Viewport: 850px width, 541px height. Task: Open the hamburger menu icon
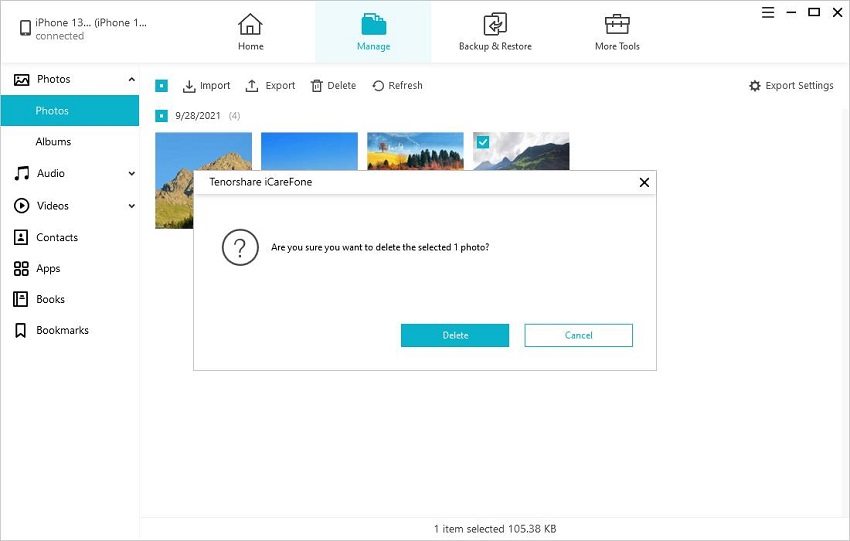768,12
